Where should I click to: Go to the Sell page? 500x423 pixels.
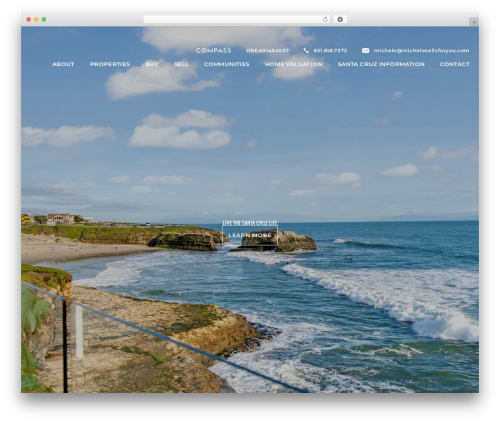coord(181,64)
